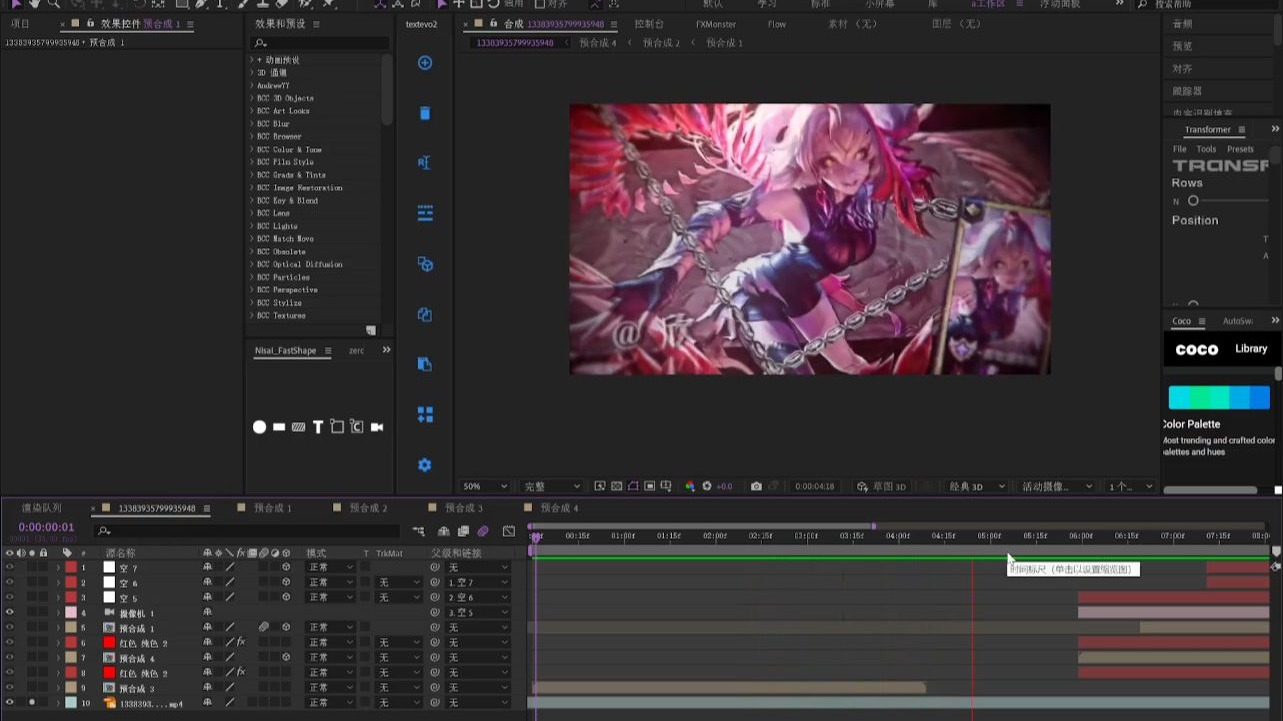Open magnification 50% dropdown in viewer
The width and height of the screenshot is (1283, 721).
[x=485, y=486]
